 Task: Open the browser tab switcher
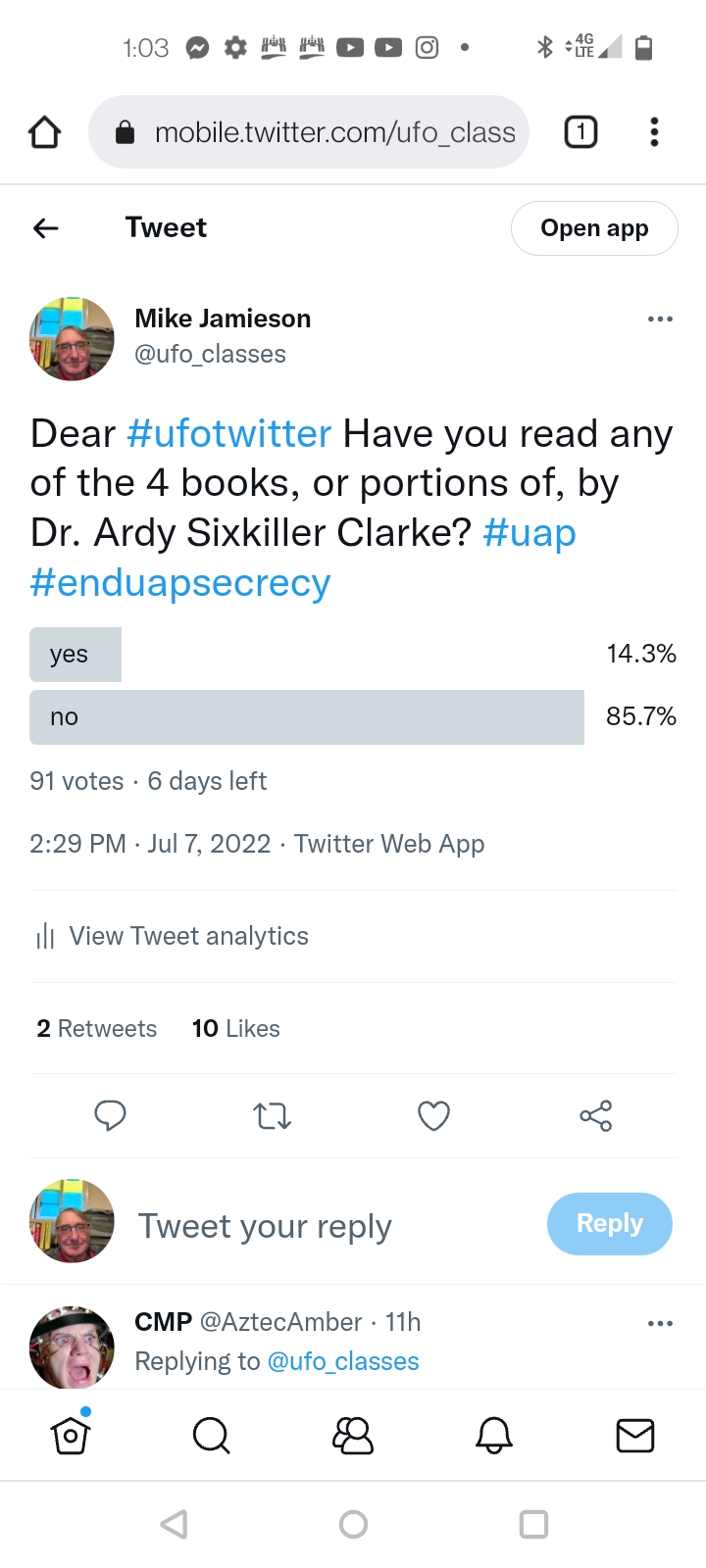tap(580, 132)
